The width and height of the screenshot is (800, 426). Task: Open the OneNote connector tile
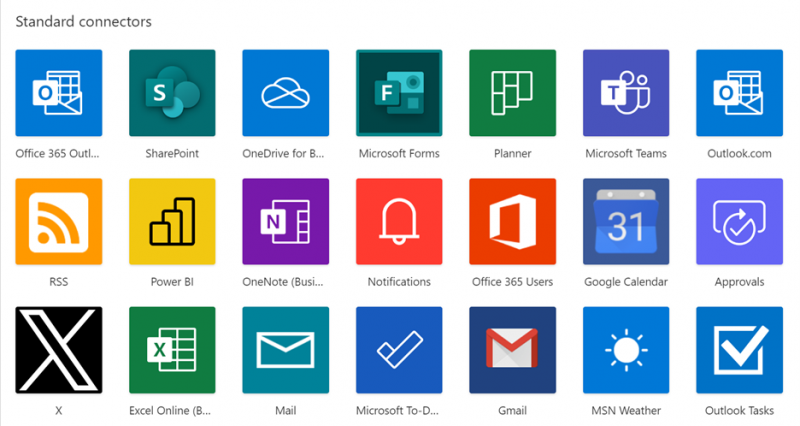(285, 221)
